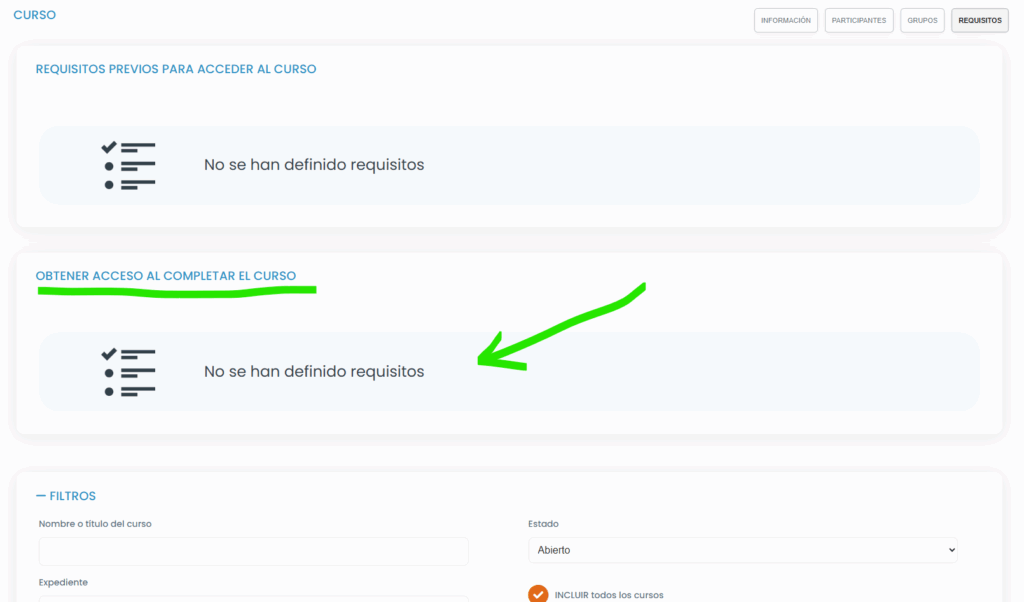Click the CURSO heading at top left
This screenshot has height=602, width=1024.
tap(34, 15)
